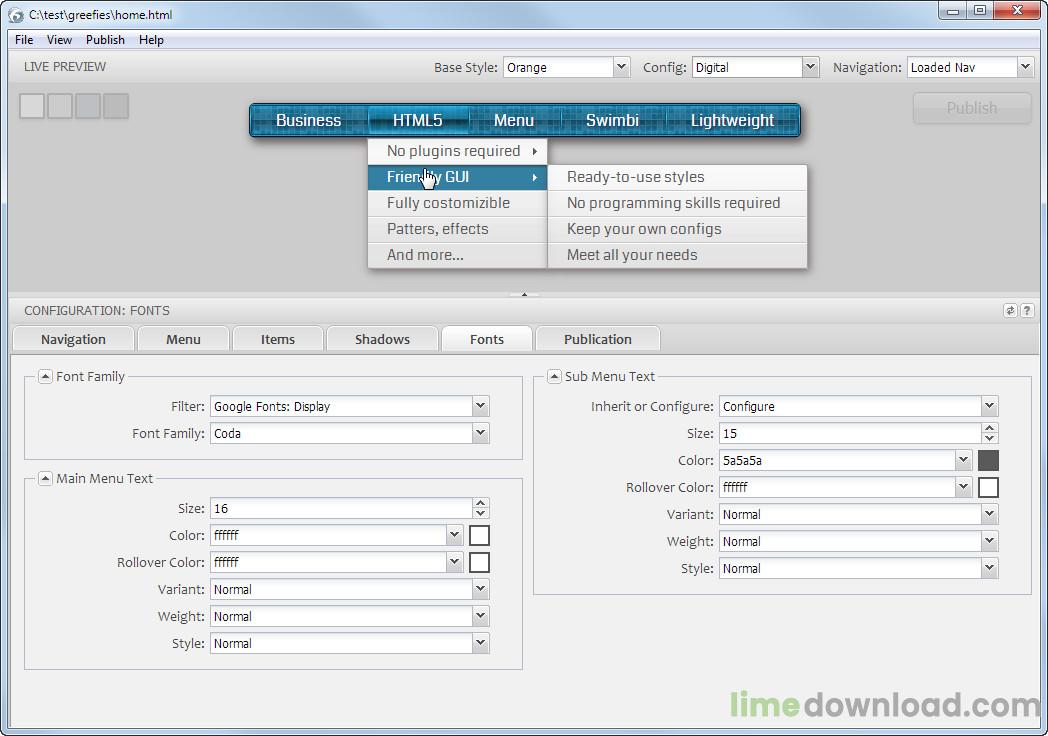This screenshot has width=1048, height=736.
Task: Click the first preview background swatch square
Action: tap(32, 106)
